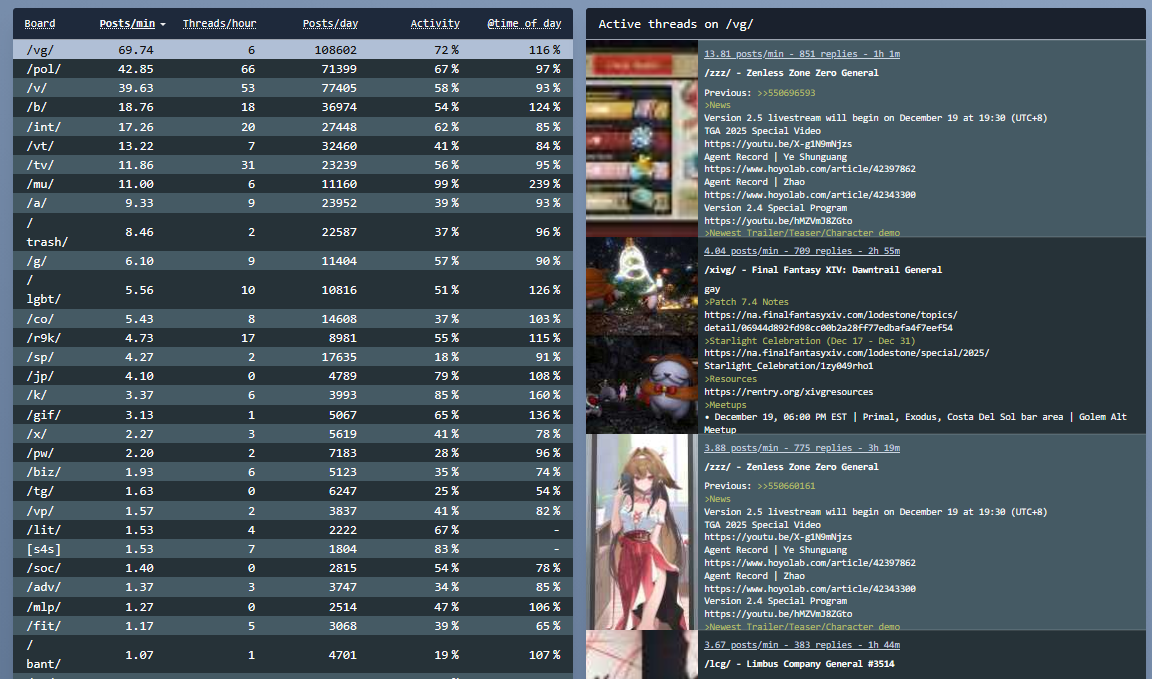Select the /pol/ board row
This screenshot has width=1152, height=679.
[x=292, y=69]
